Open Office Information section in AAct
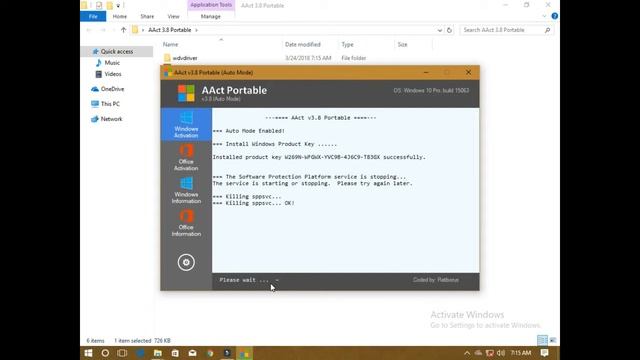 coord(186,223)
